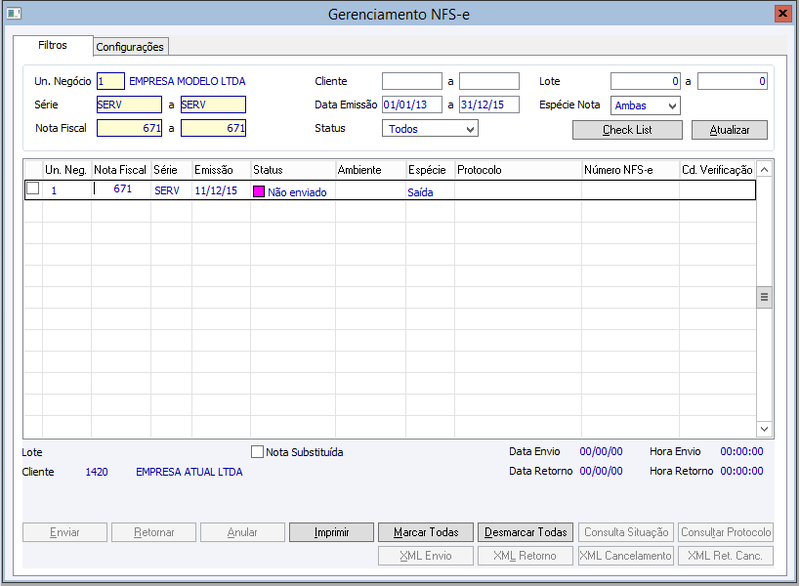
Task: Click the Consulta Situação button
Action: (626, 532)
